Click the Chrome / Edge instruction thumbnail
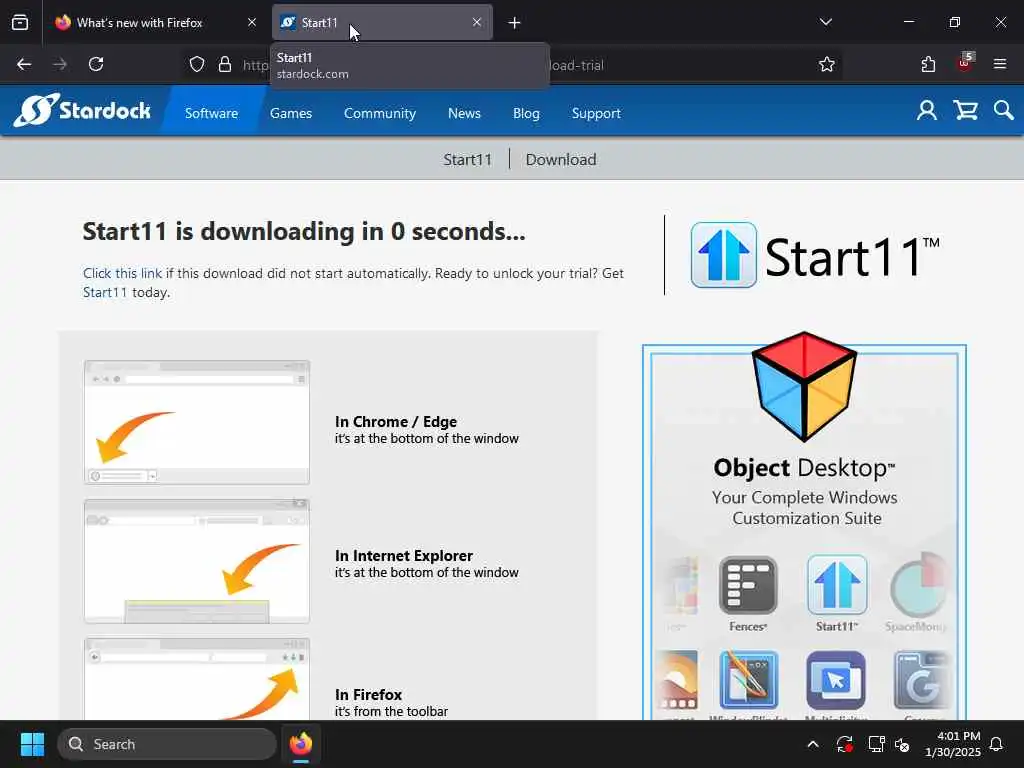The width and height of the screenshot is (1024, 768). click(x=197, y=422)
